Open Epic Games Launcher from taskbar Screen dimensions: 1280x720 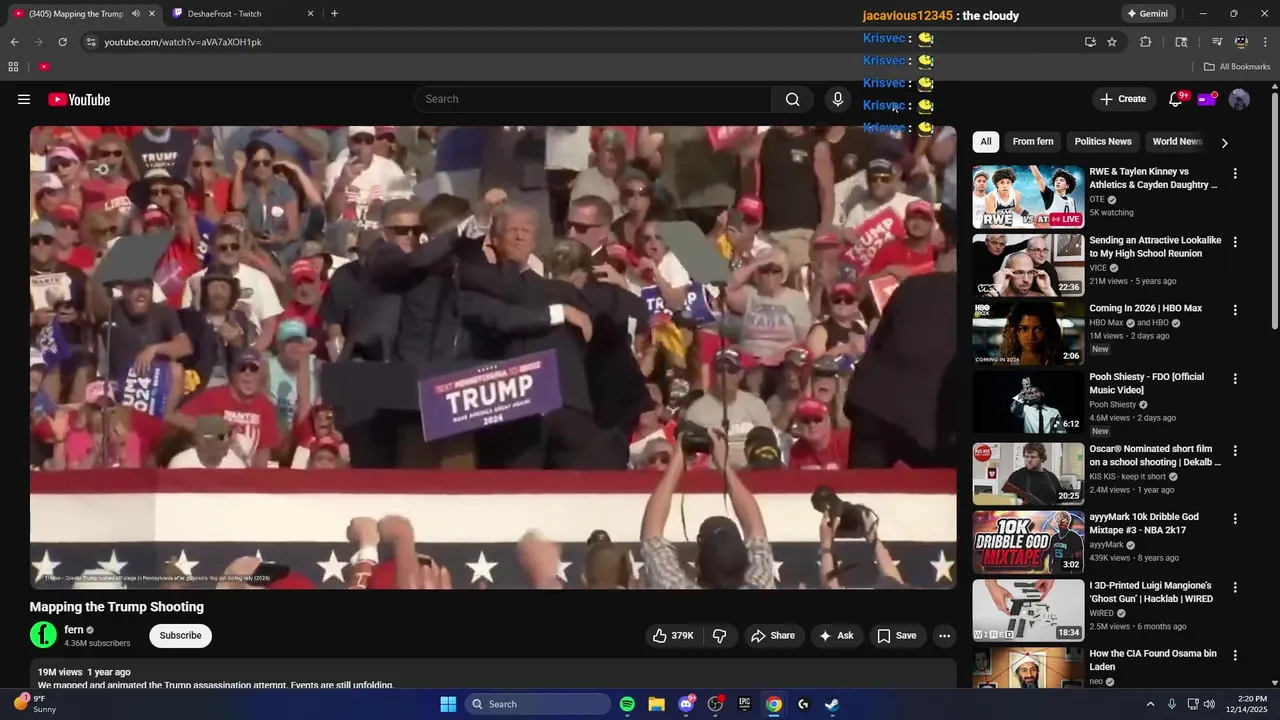(x=744, y=704)
